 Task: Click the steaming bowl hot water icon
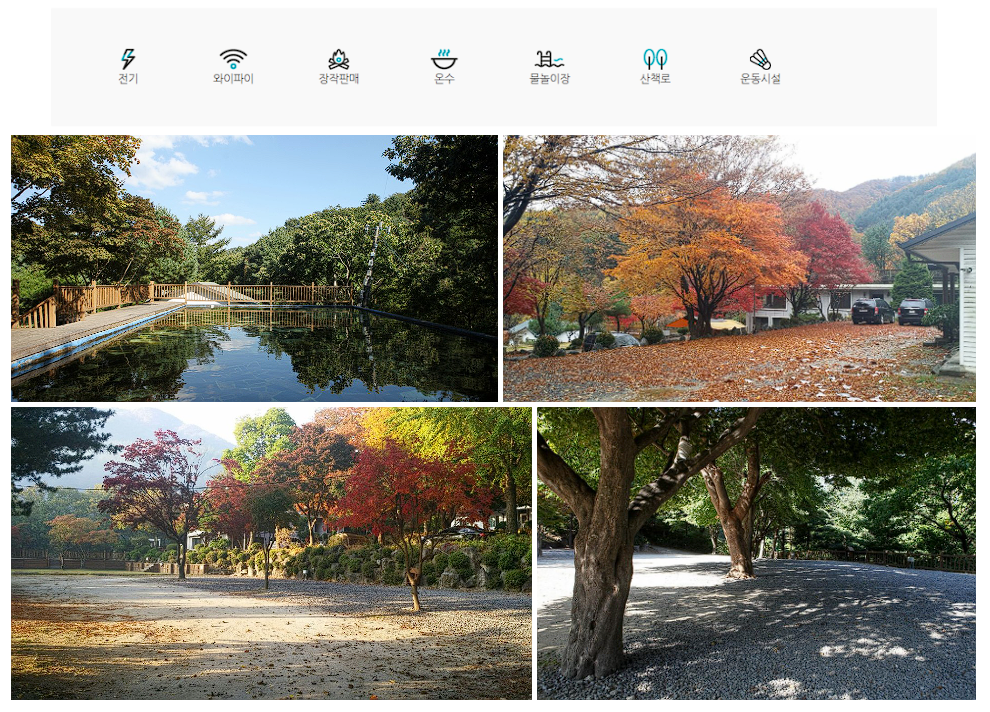point(444,59)
